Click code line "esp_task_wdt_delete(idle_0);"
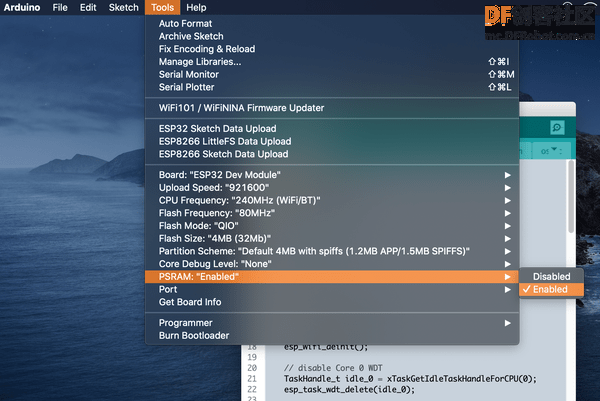The width and height of the screenshot is (600, 401). (x=349, y=390)
